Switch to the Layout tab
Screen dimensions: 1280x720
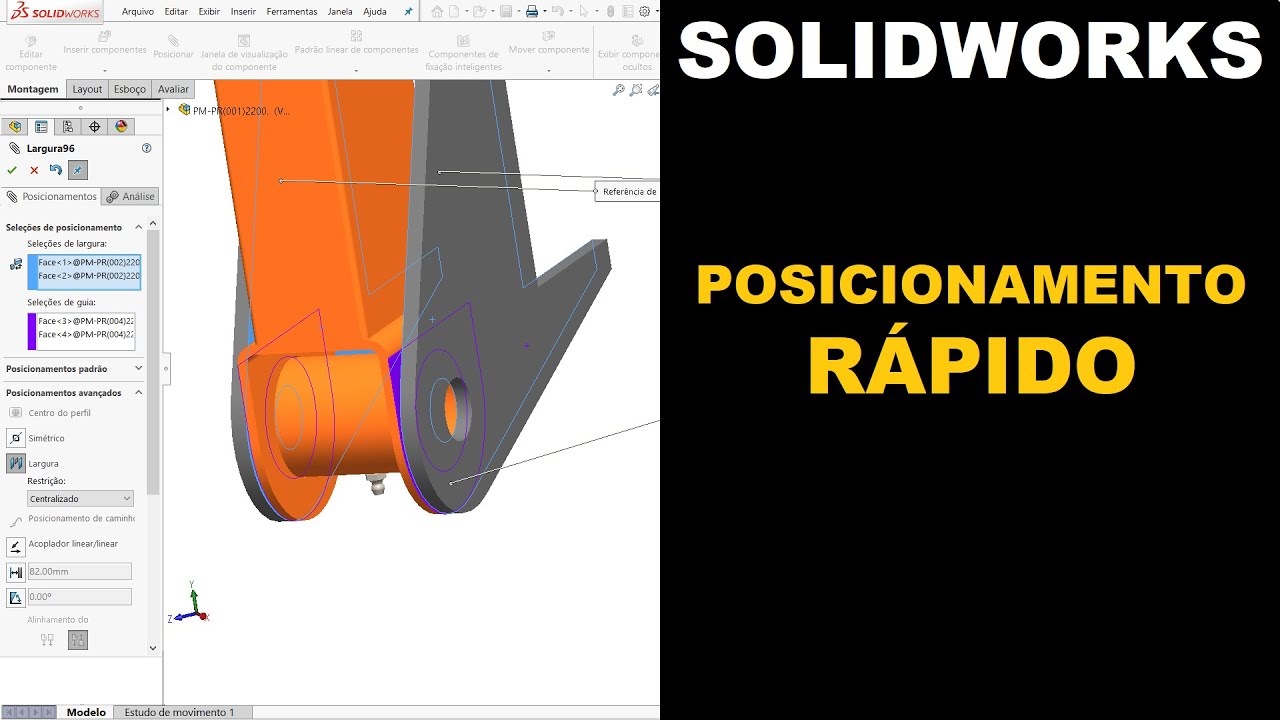(x=87, y=89)
